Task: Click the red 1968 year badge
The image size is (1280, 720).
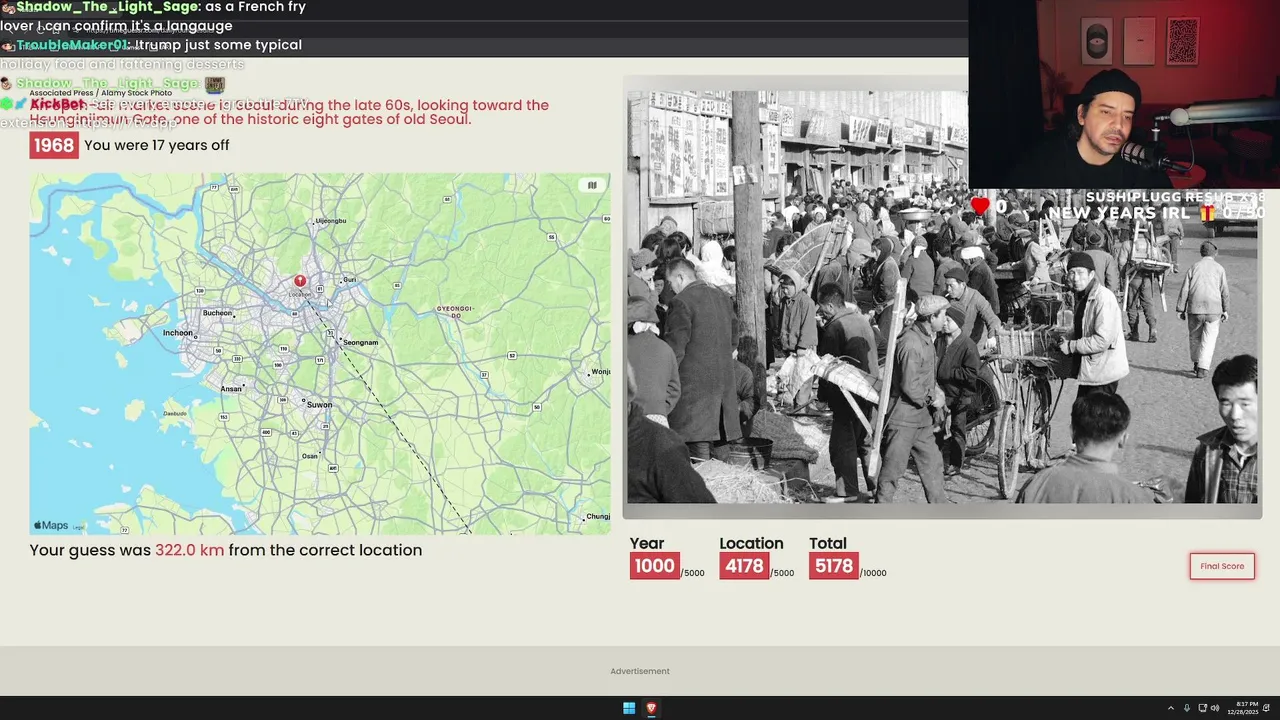Action: [x=54, y=145]
